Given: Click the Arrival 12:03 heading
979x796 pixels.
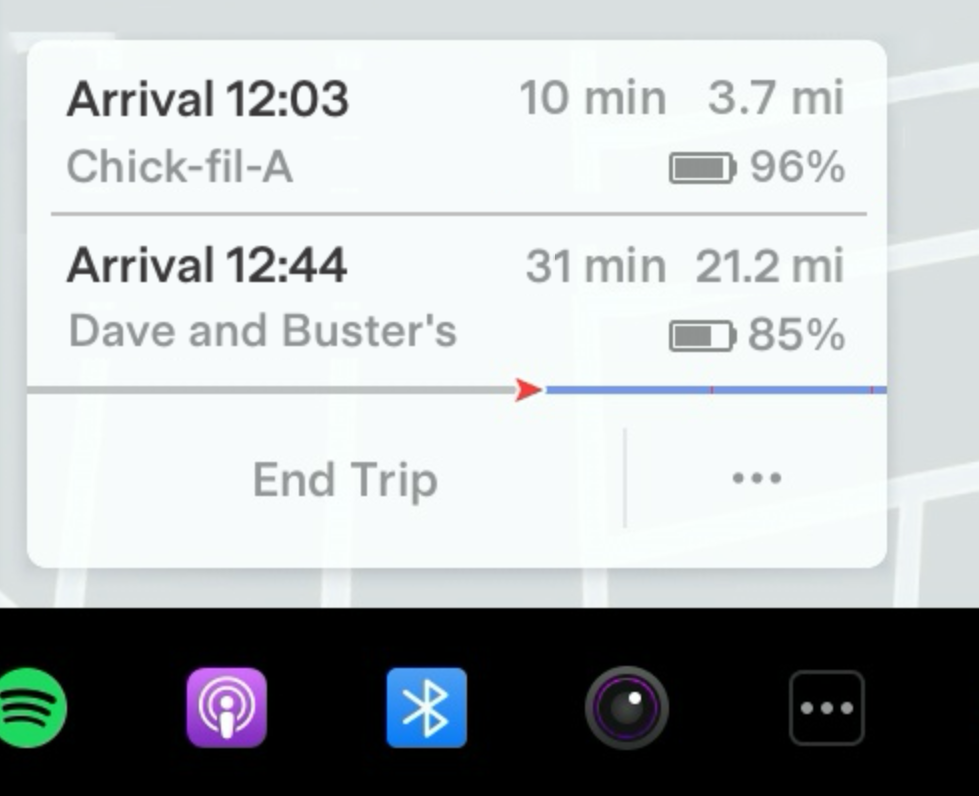Looking at the screenshot, I should (x=207, y=99).
